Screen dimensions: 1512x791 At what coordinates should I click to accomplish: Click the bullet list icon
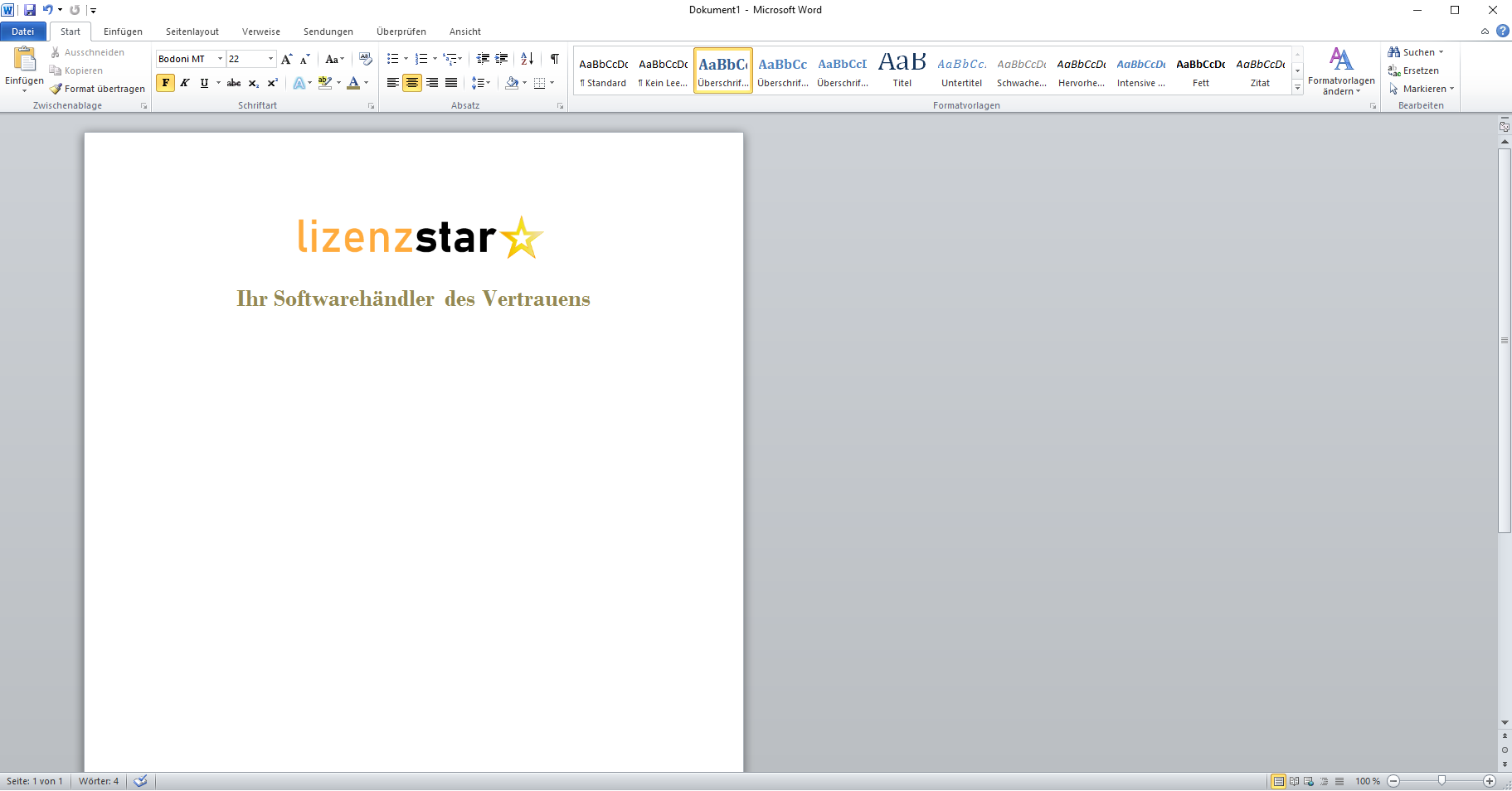392,59
